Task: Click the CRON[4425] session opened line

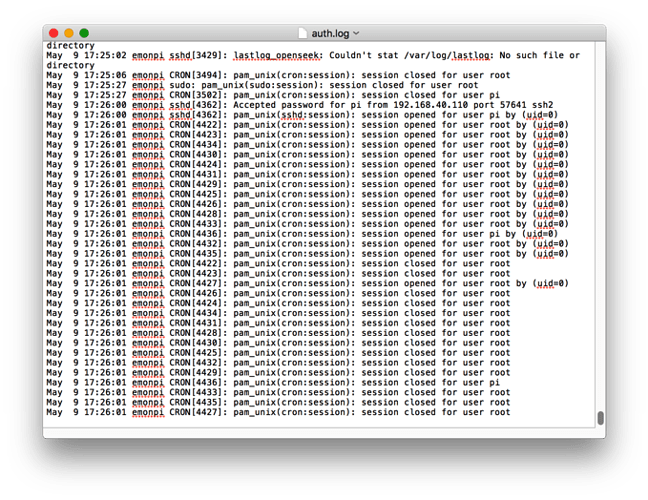Action: point(307,194)
